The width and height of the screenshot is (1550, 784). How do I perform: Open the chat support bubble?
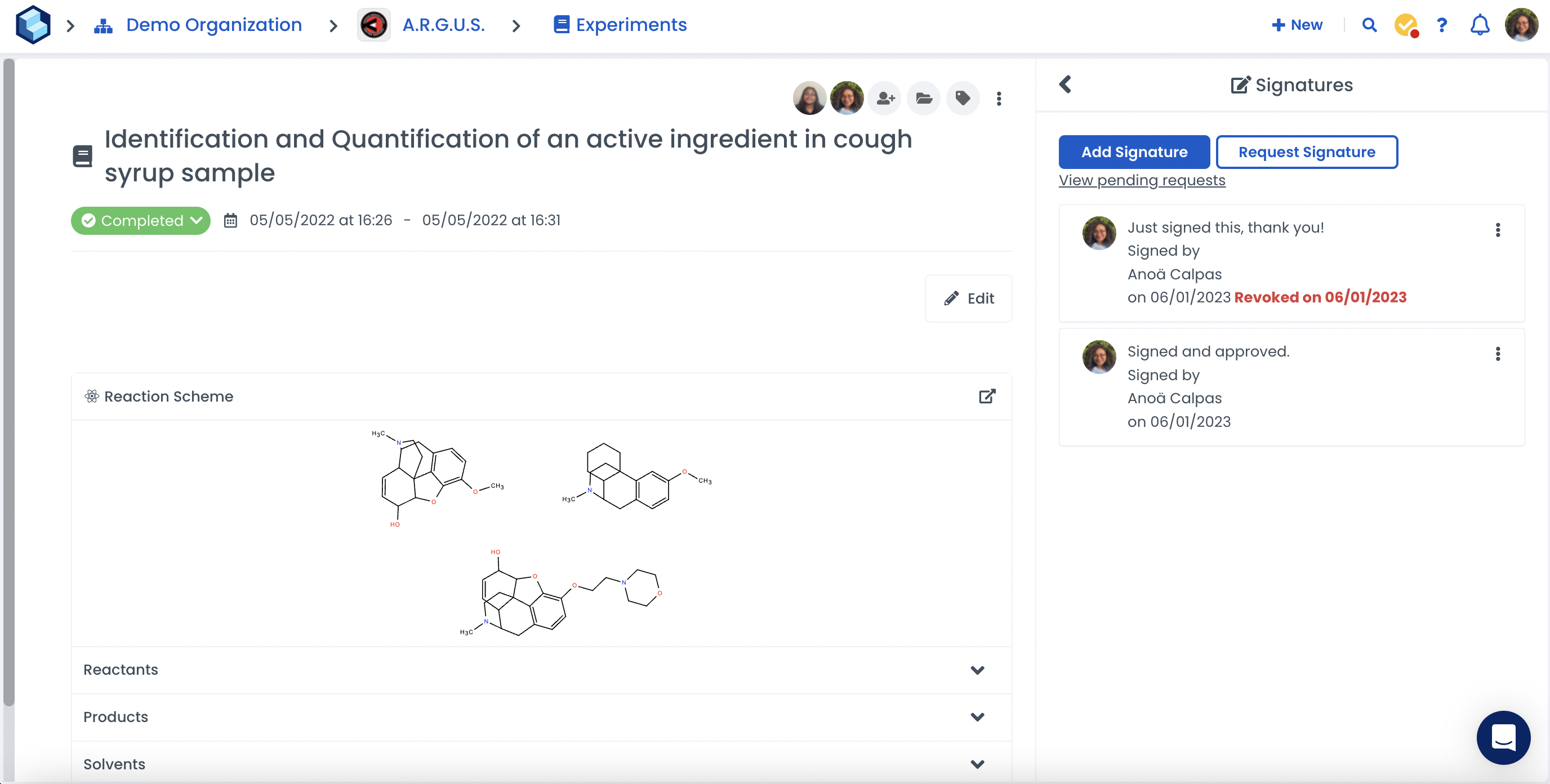click(1503, 737)
